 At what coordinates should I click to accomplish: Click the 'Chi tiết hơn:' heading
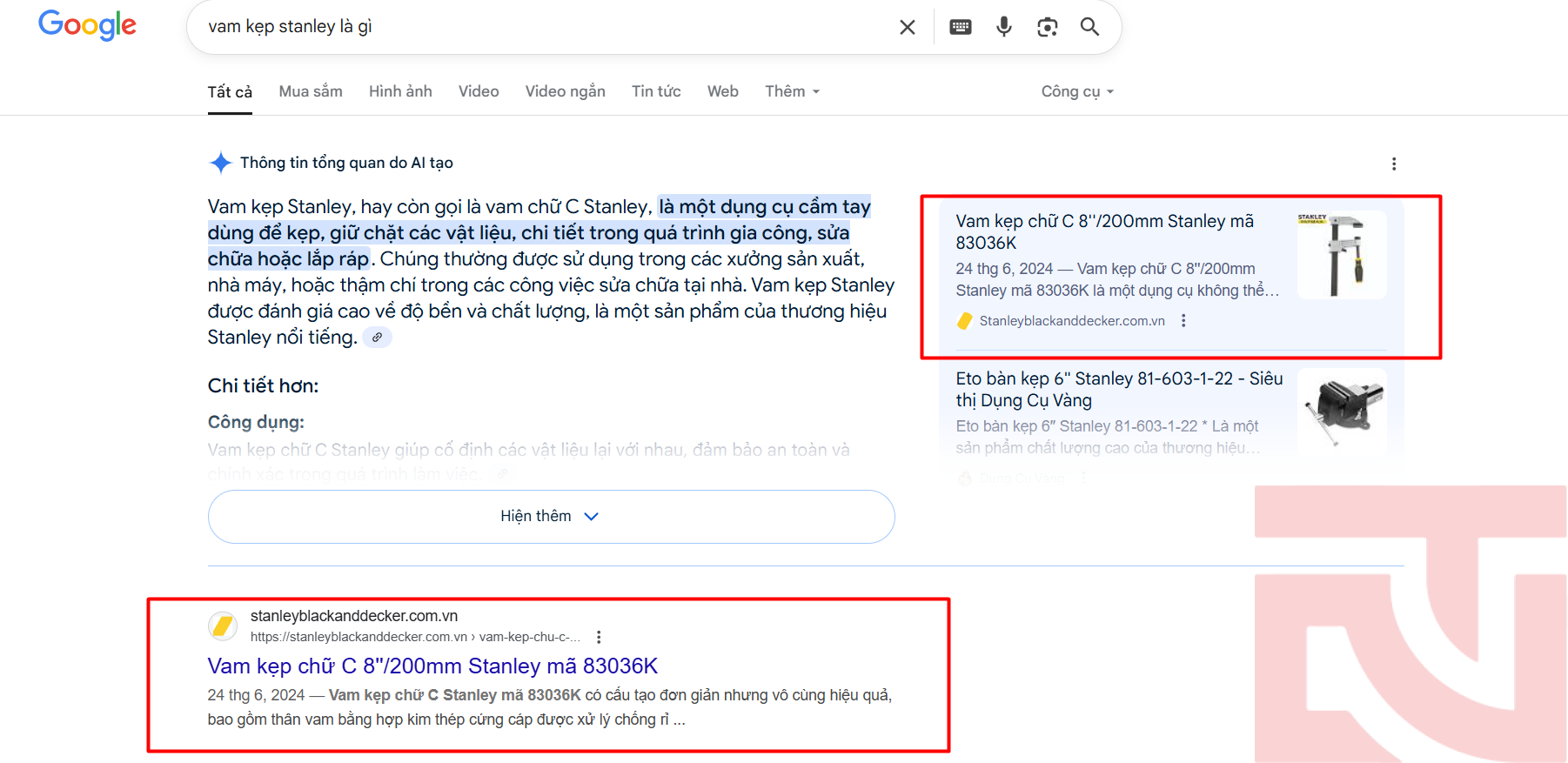point(263,386)
